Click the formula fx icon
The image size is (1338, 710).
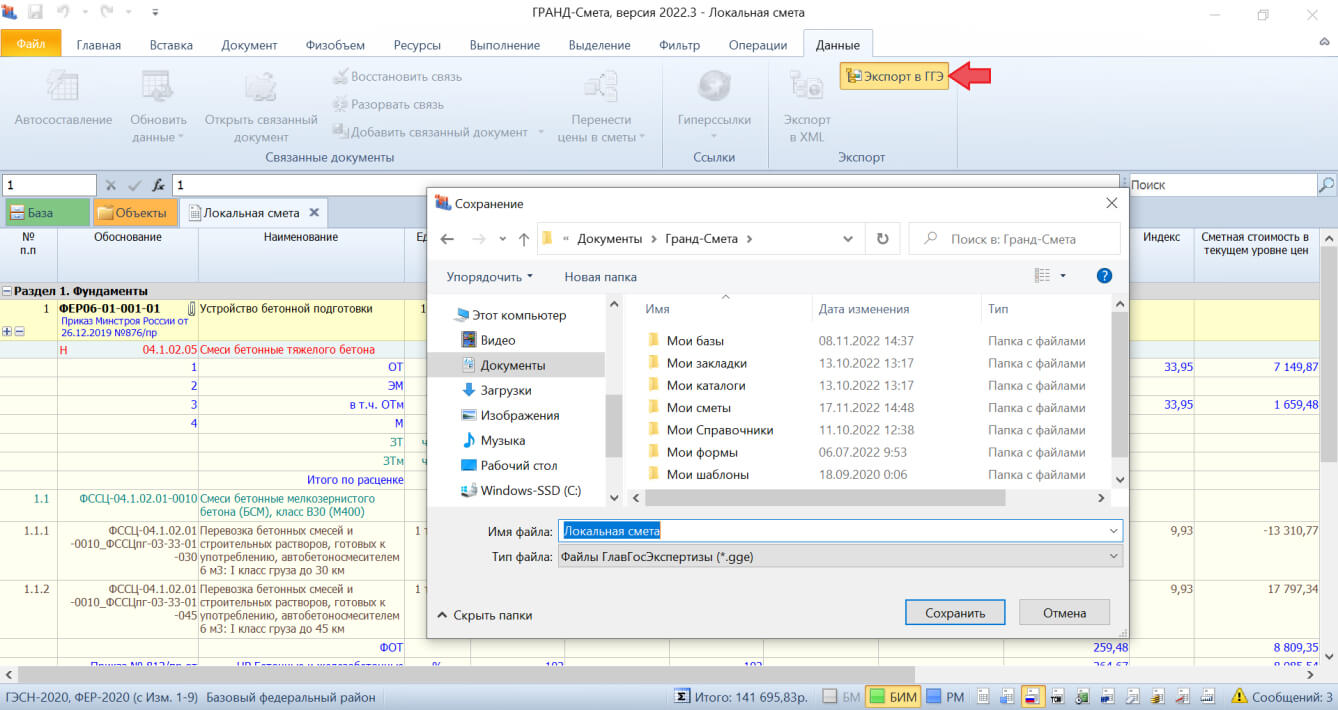point(158,185)
